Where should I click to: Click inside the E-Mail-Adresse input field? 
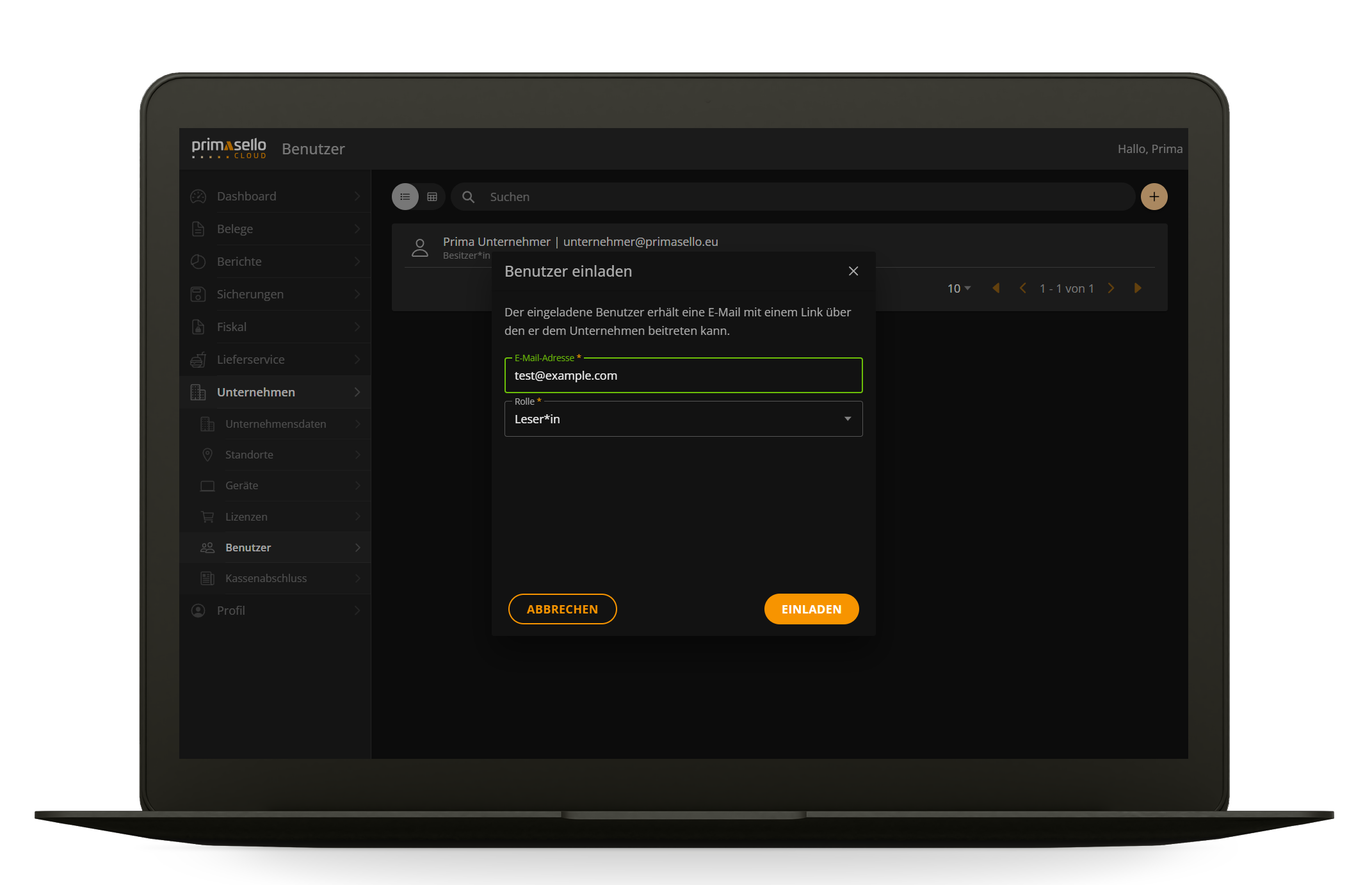[x=683, y=375]
